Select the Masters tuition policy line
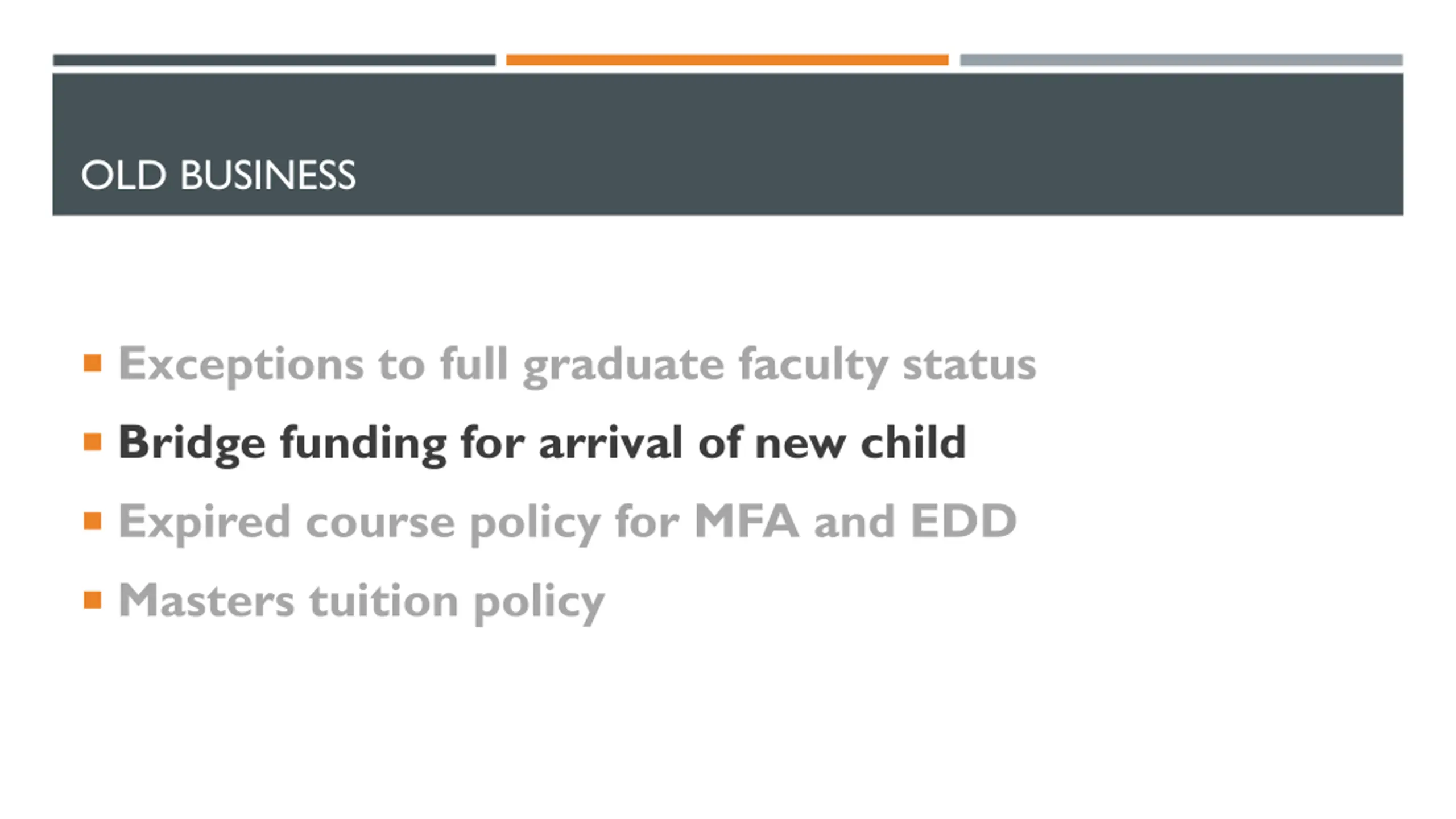1456x819 pixels. pos(362,602)
